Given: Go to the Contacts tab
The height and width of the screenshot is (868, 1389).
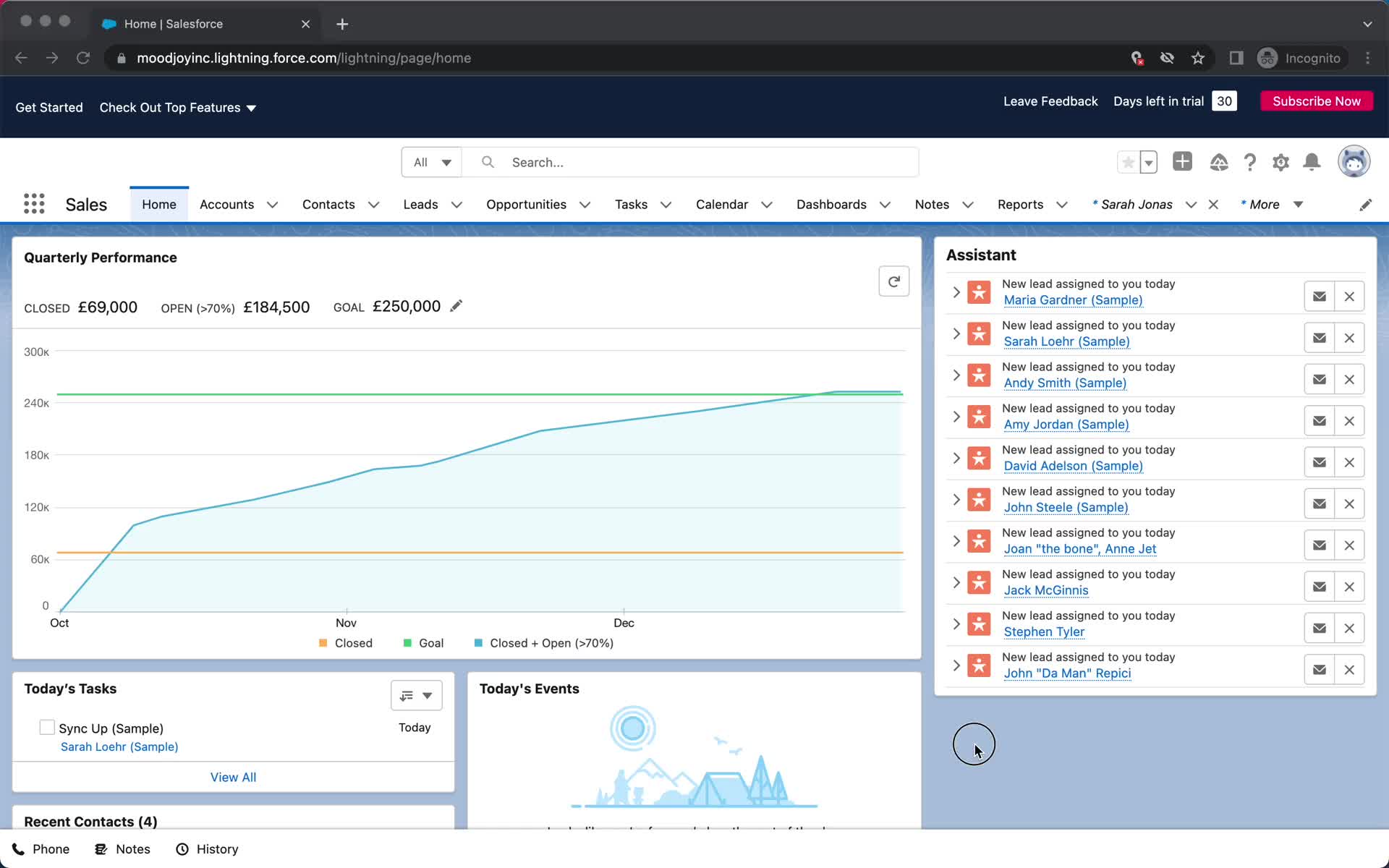Looking at the screenshot, I should tap(328, 205).
